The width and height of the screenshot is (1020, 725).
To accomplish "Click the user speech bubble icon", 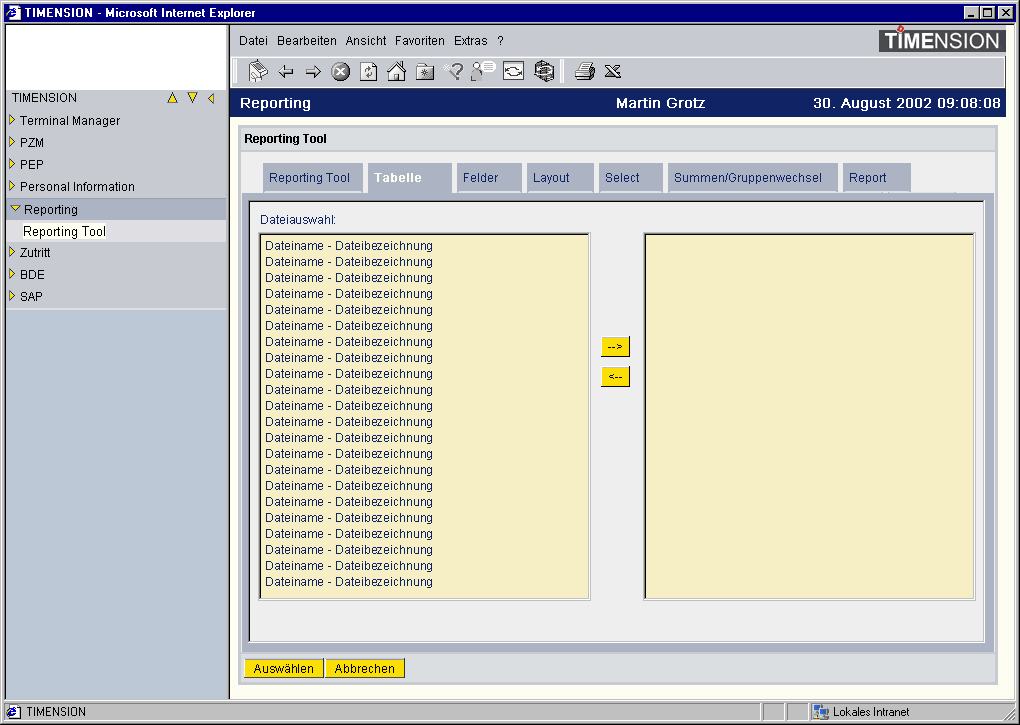I will (x=484, y=71).
